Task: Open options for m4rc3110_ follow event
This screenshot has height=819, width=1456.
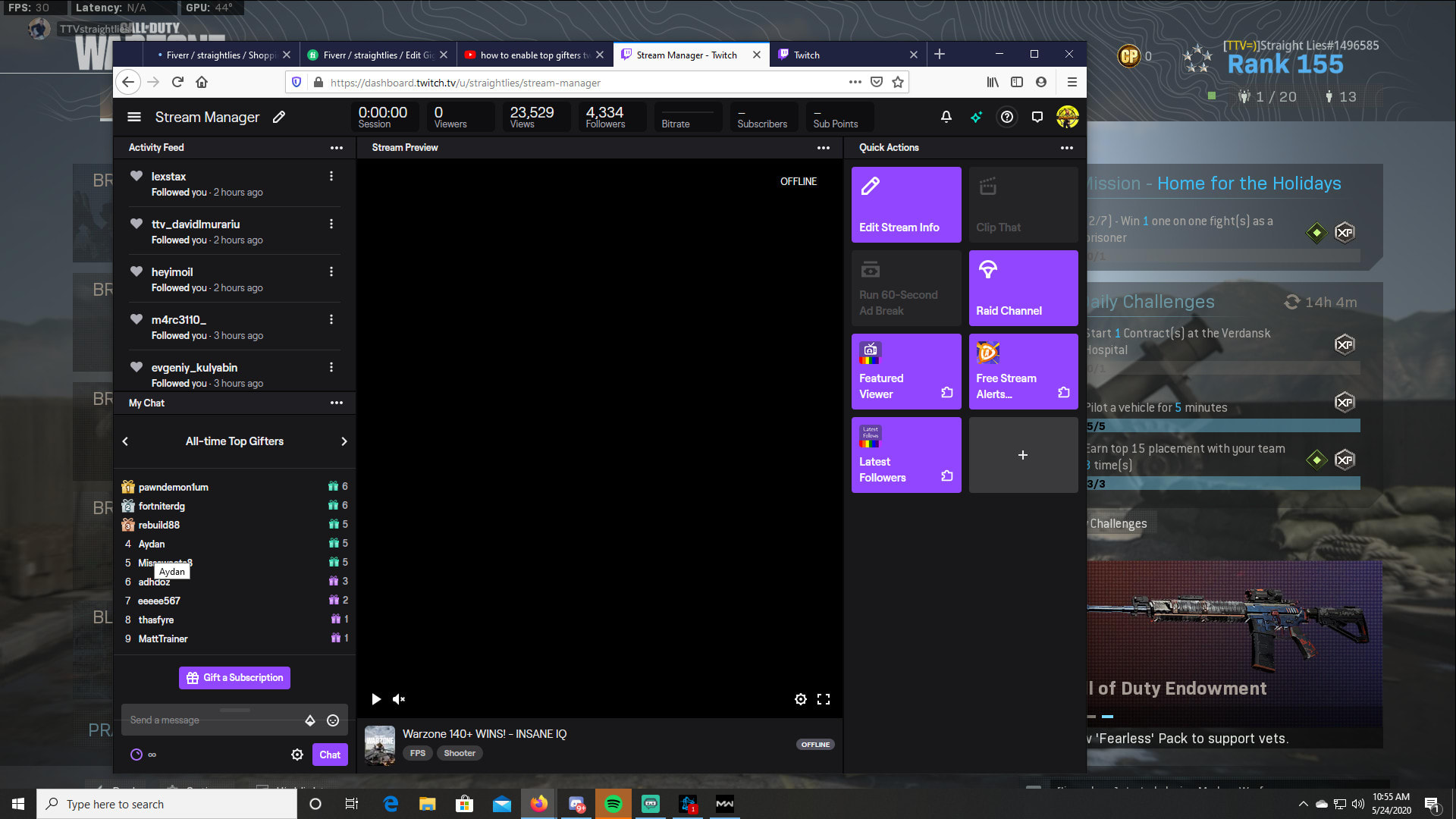Action: [x=331, y=319]
